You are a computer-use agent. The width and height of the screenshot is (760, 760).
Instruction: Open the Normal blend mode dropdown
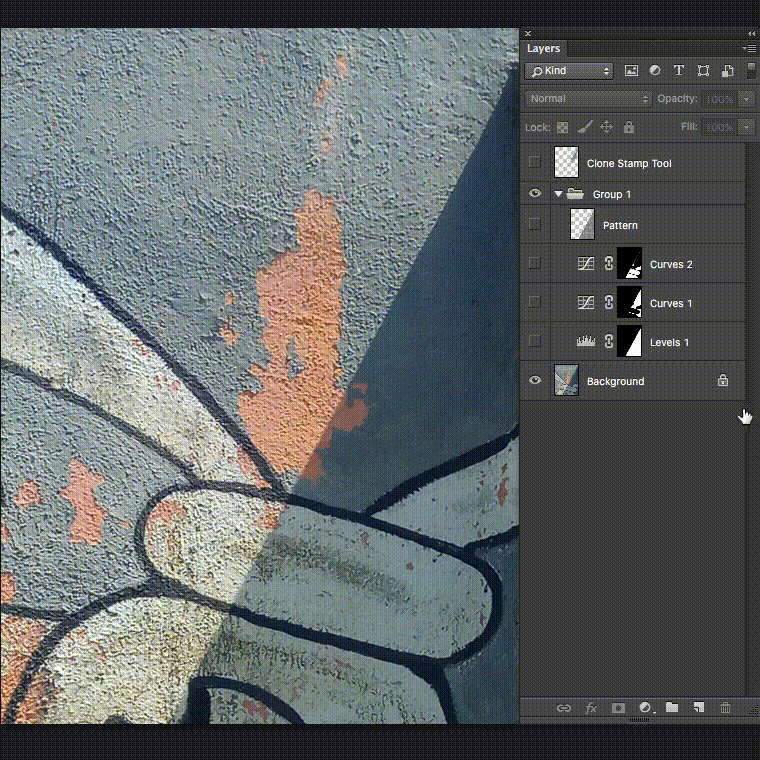tap(588, 99)
